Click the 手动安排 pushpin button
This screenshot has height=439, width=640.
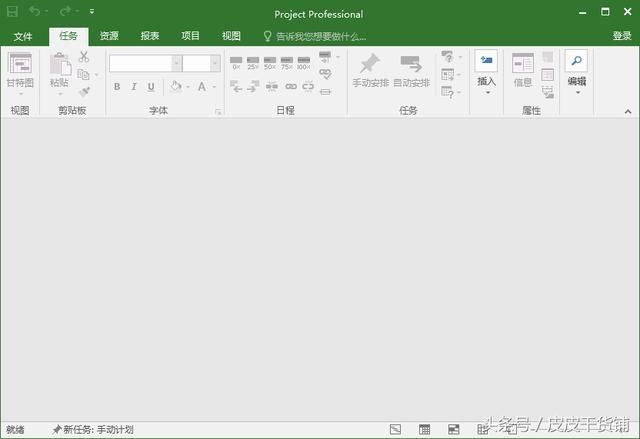371,70
